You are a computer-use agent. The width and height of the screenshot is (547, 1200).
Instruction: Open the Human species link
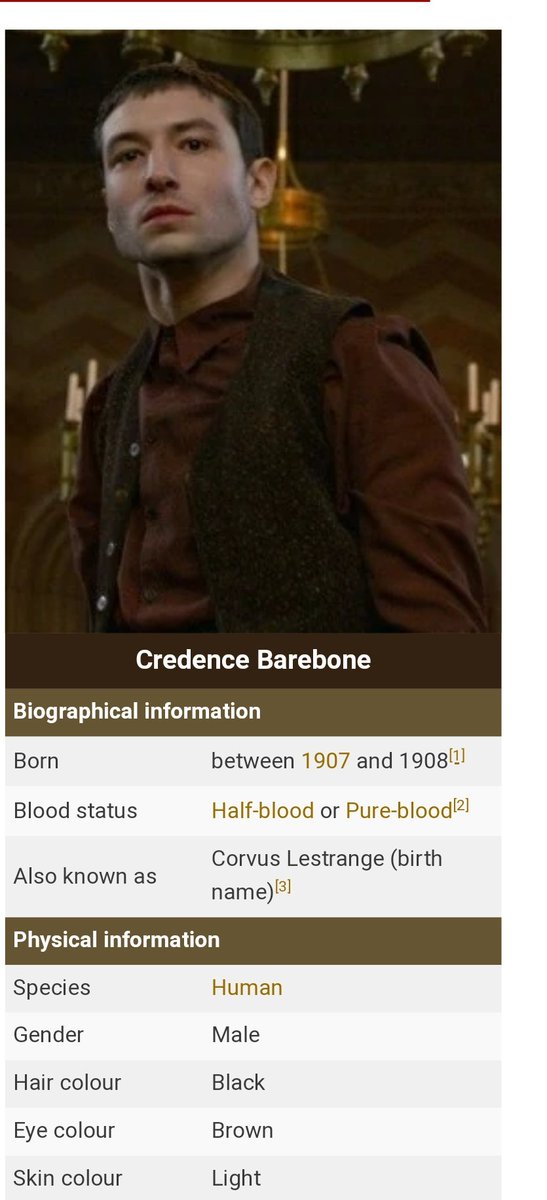pyautogui.click(x=247, y=988)
